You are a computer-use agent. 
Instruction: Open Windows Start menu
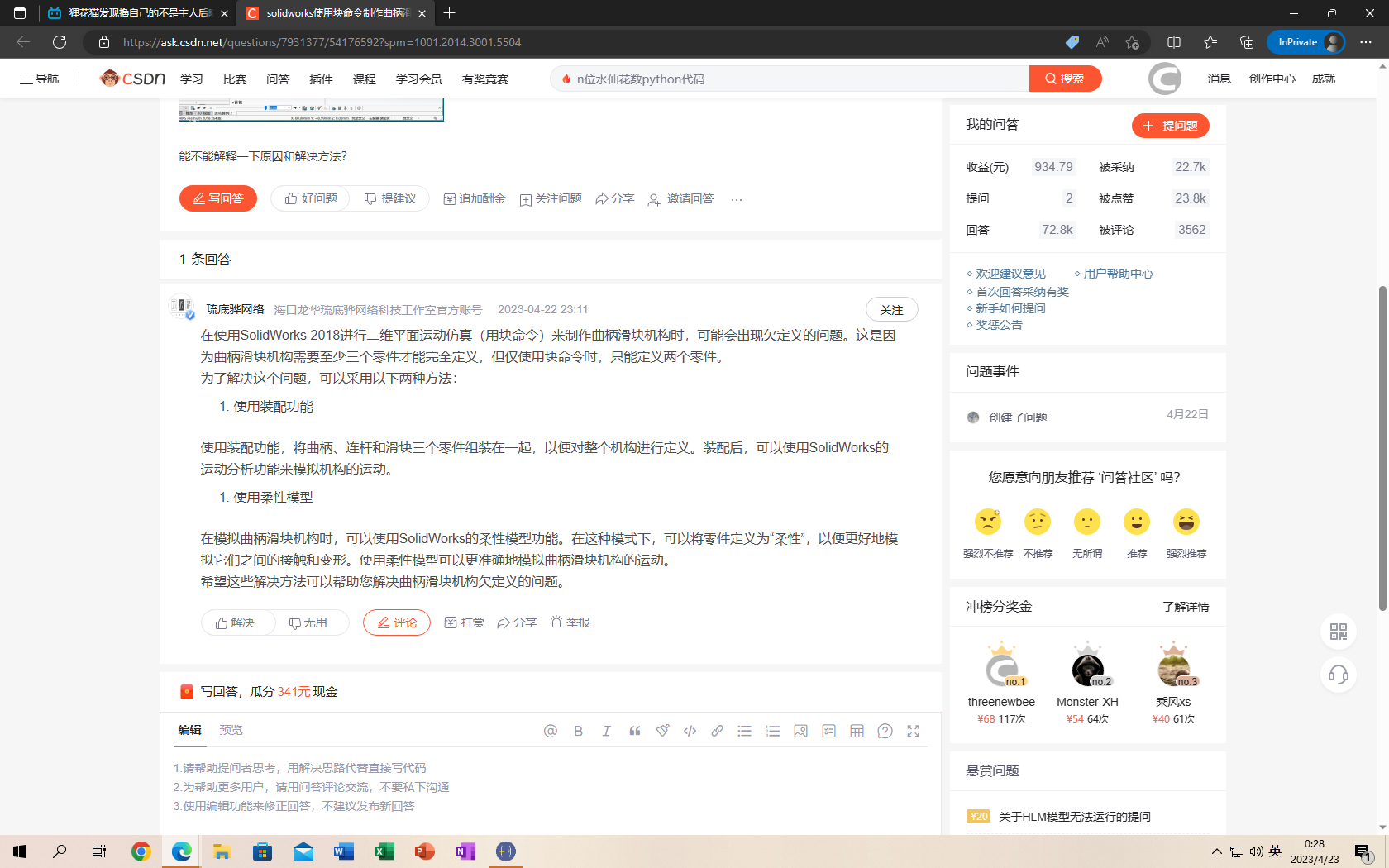click(x=20, y=851)
